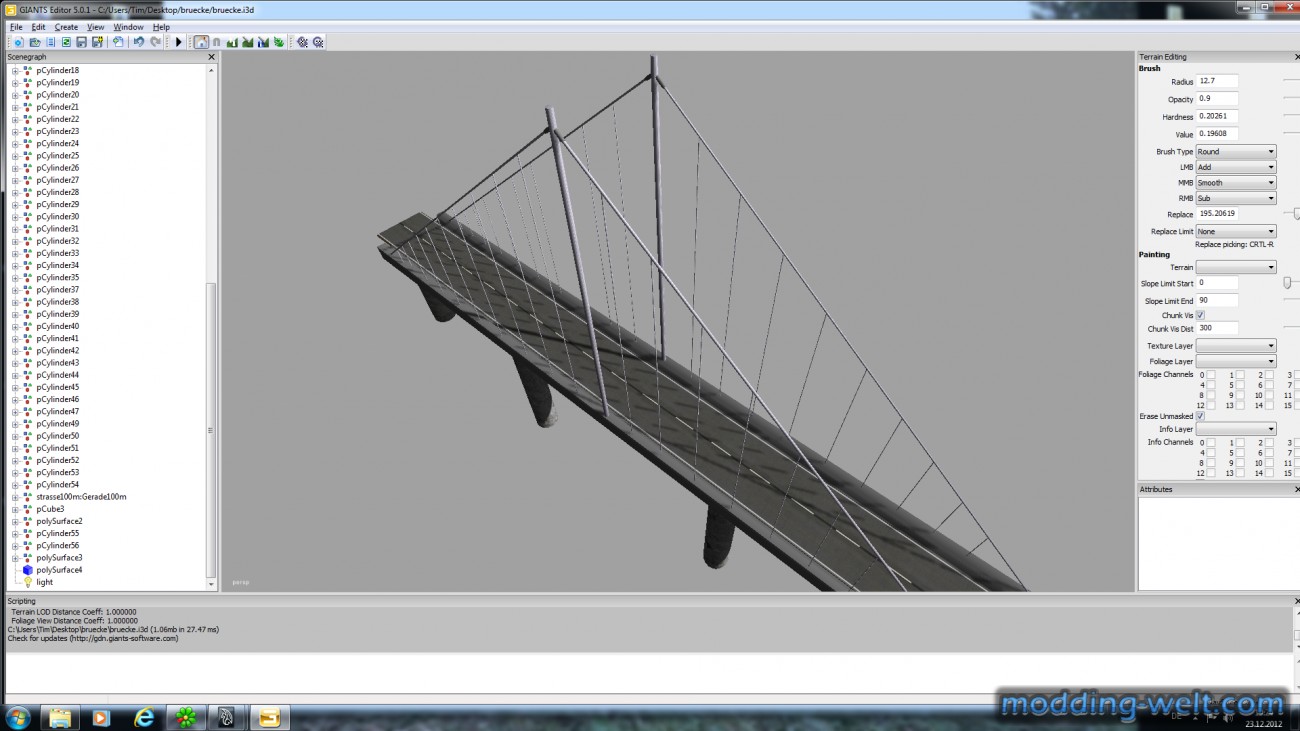Click the Undo arrow icon
This screenshot has width=1300, height=731.
click(139, 42)
